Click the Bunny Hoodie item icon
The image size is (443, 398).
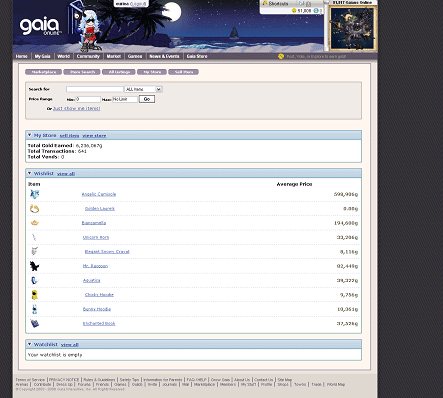[34, 309]
